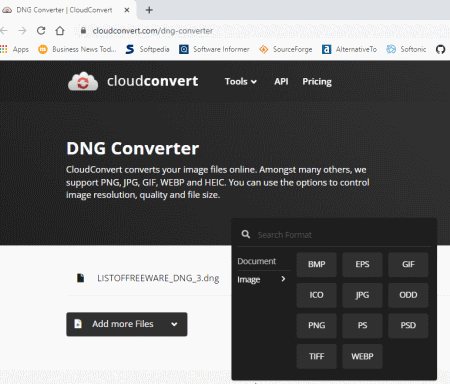Click the LISTOFFREEWARE_DNG_3.dng file name
Image resolution: width=450 pixels, height=384 pixels.
[158, 278]
